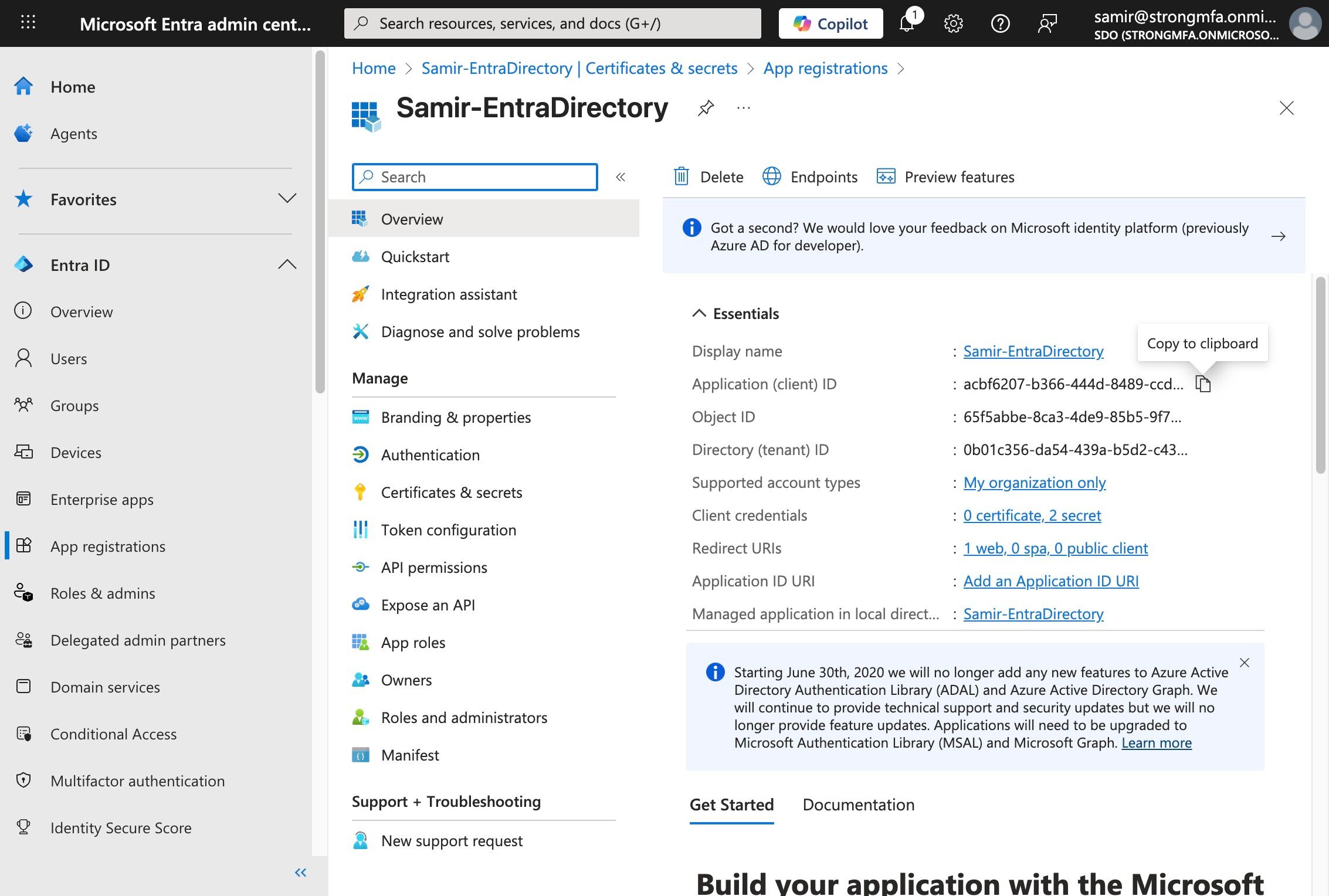The width and height of the screenshot is (1329, 896).
Task: Open 1 web, 0 spa redirect URIs link
Action: click(1056, 548)
